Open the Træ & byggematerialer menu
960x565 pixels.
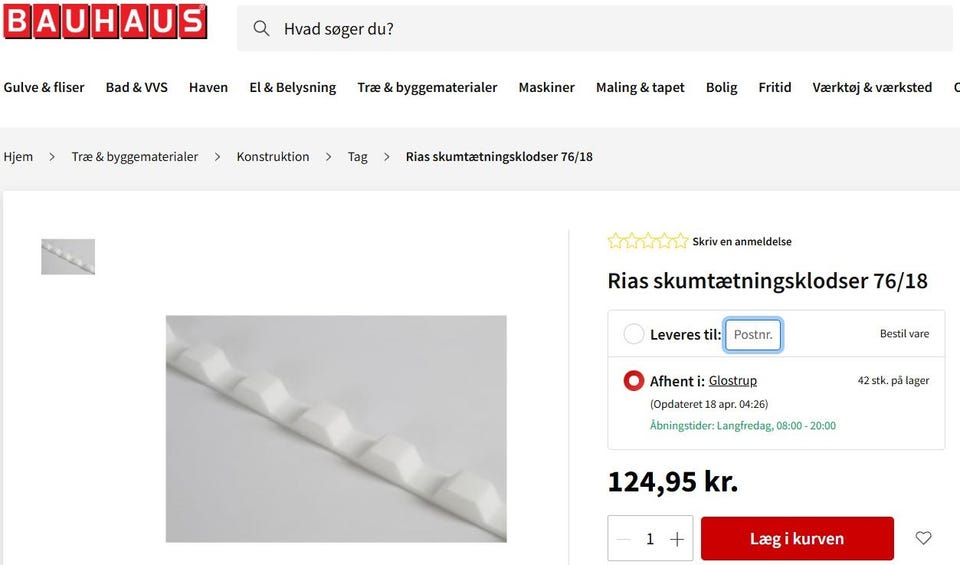point(427,88)
